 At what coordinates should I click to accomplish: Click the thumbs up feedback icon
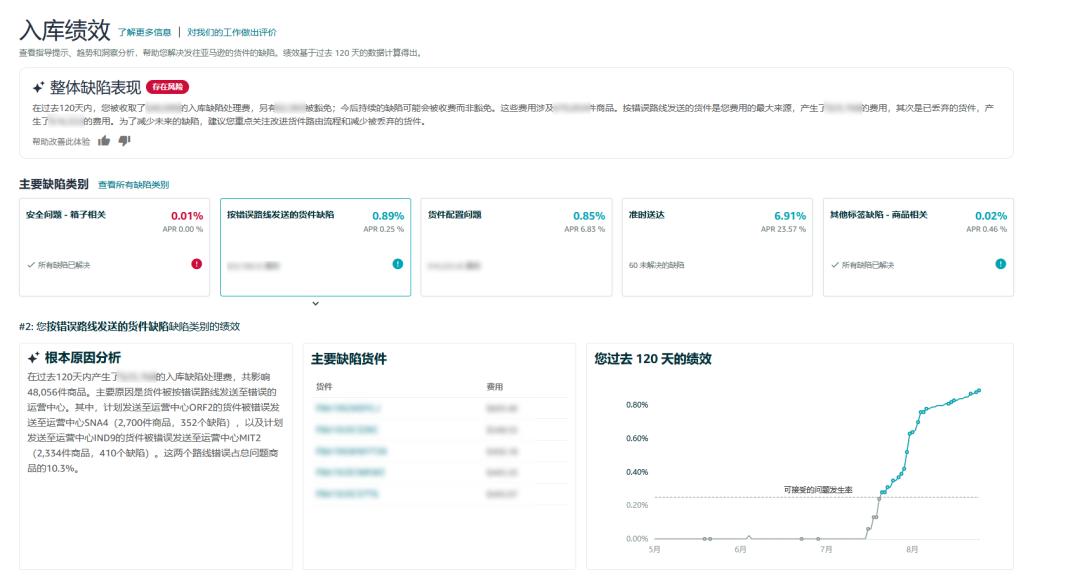[x=104, y=140]
